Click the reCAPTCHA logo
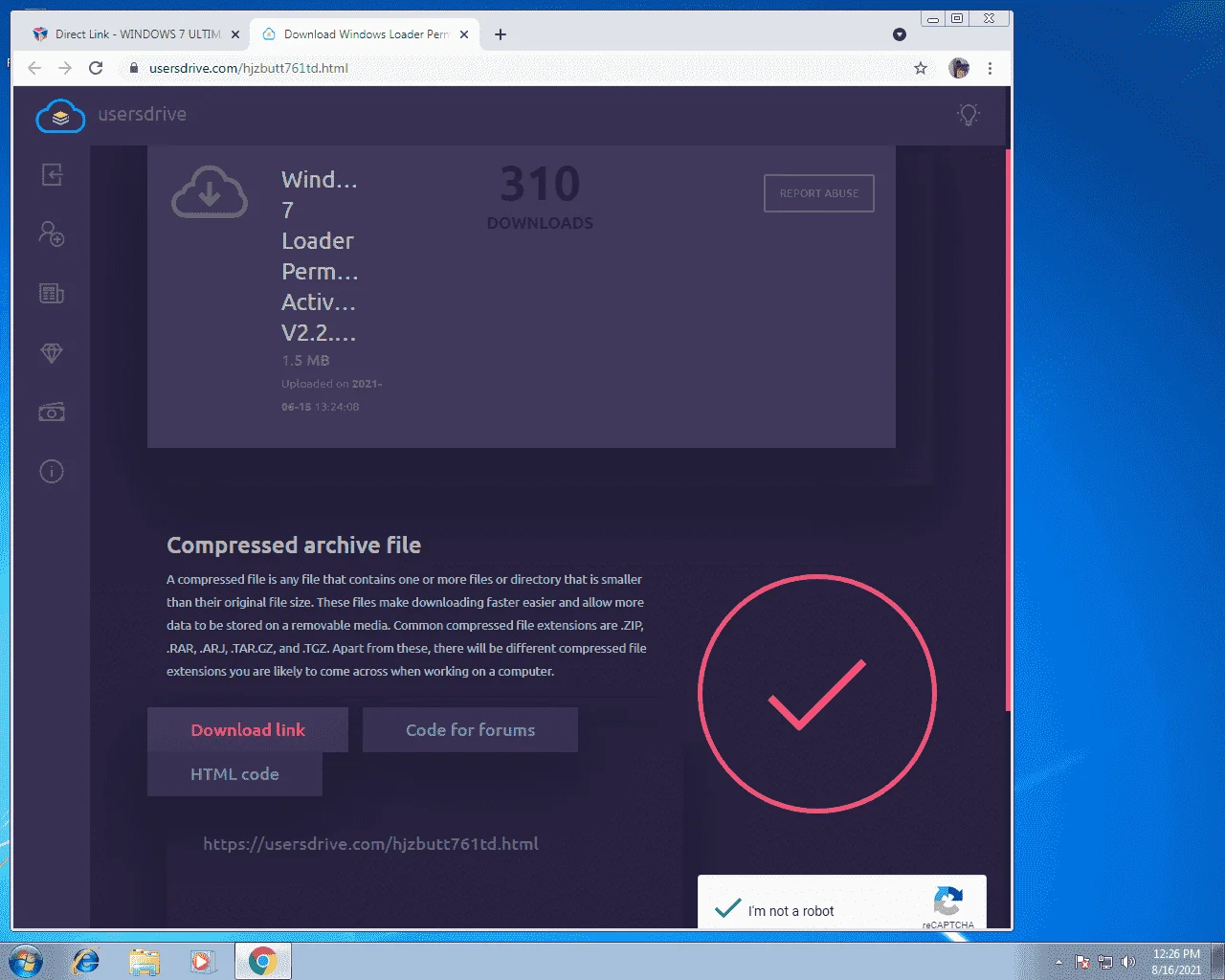The width and height of the screenshot is (1225, 980). pos(947,902)
